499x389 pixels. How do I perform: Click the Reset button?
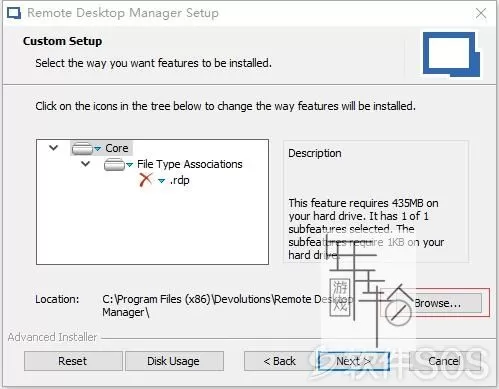coord(73,361)
